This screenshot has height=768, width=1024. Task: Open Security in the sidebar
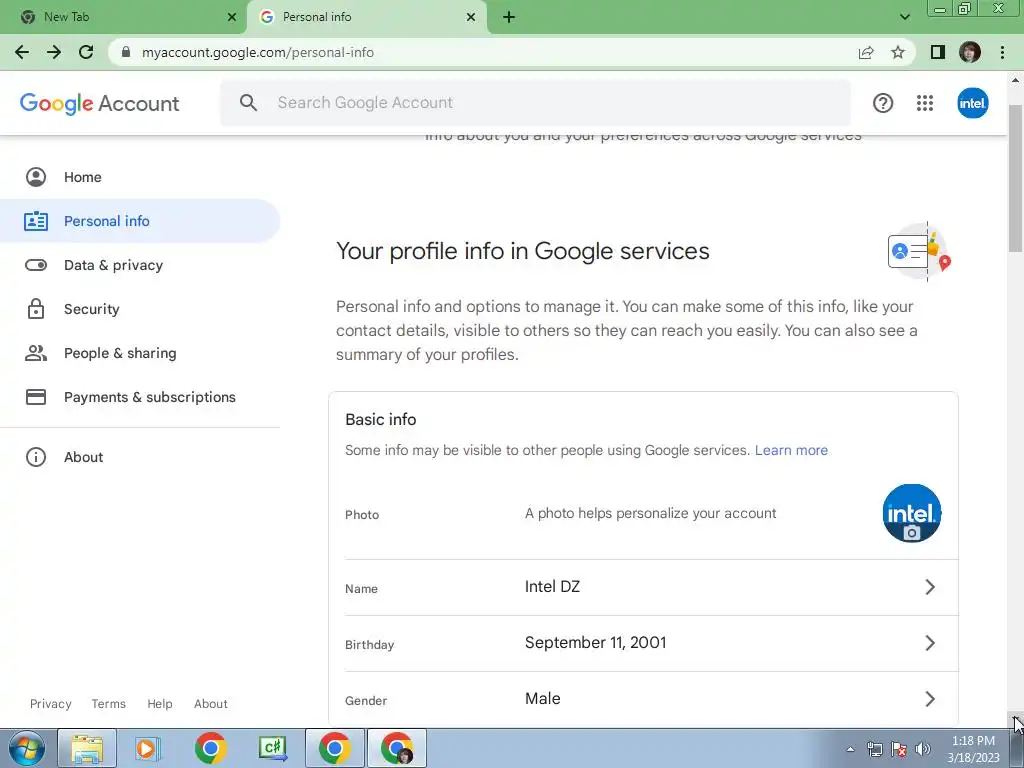140,309
